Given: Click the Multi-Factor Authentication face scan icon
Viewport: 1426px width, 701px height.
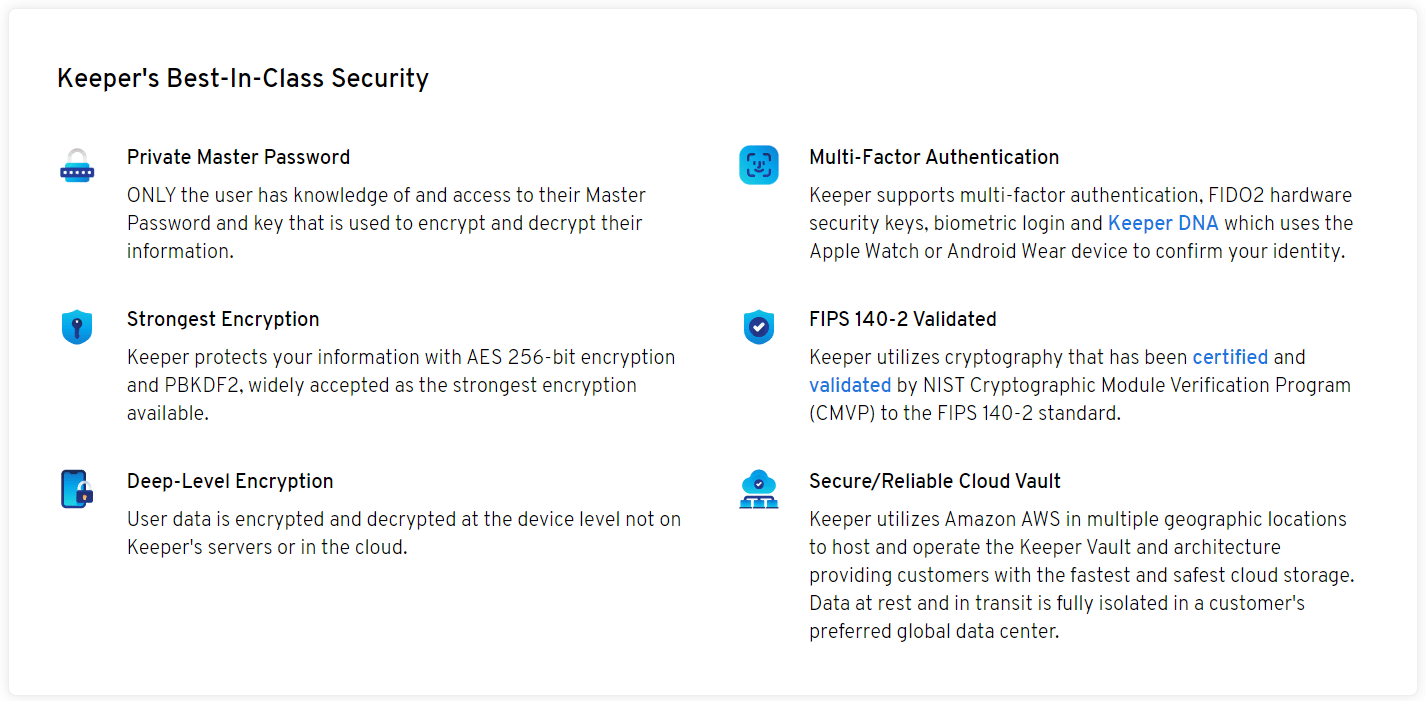Looking at the screenshot, I should pyautogui.click(x=759, y=165).
